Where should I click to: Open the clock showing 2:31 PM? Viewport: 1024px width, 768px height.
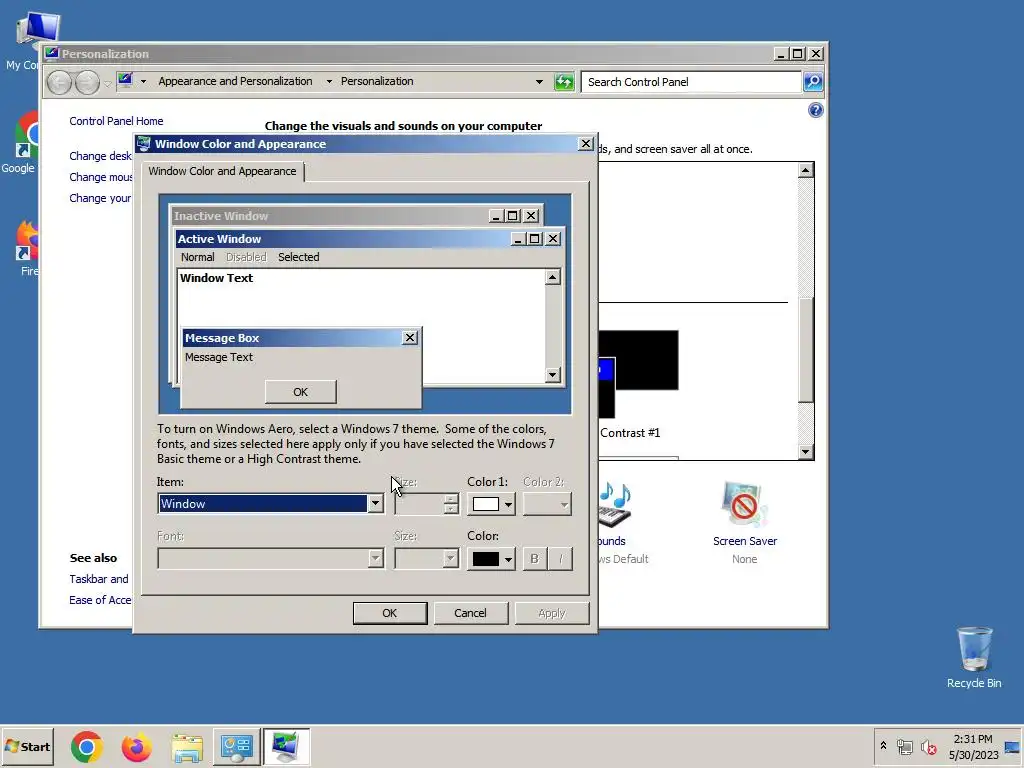click(x=973, y=746)
